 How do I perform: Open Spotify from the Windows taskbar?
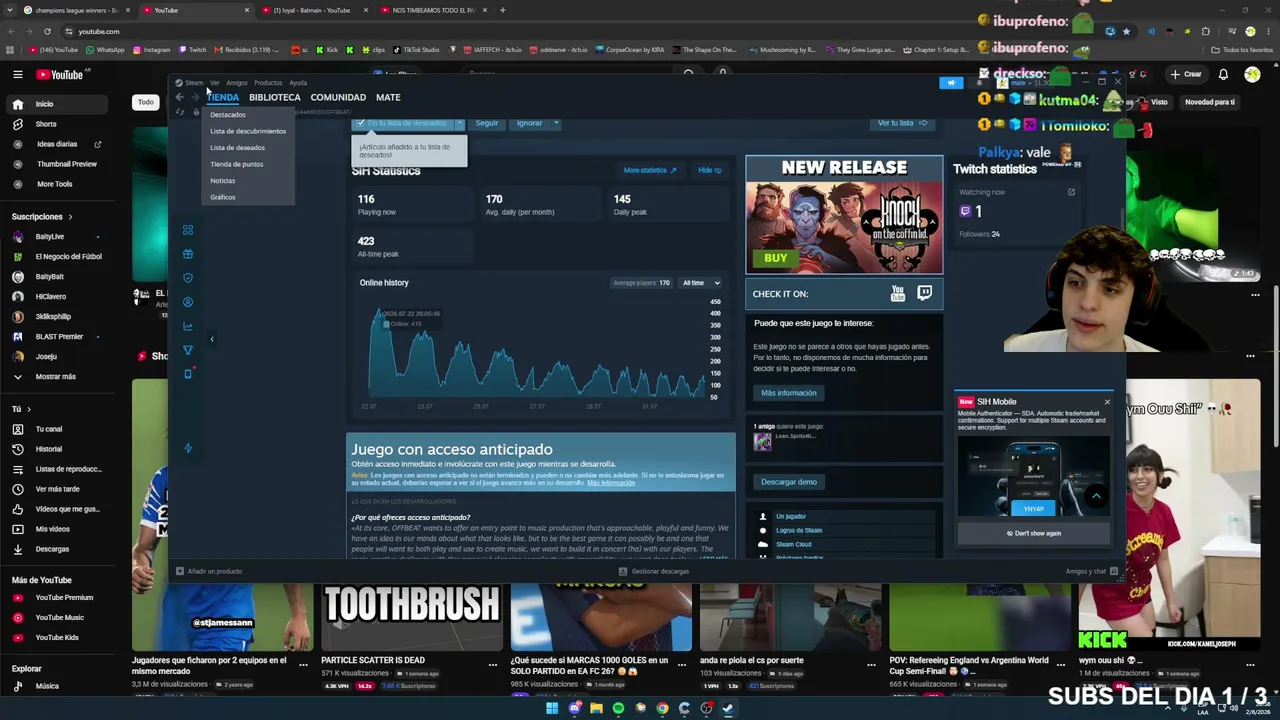click(x=618, y=709)
